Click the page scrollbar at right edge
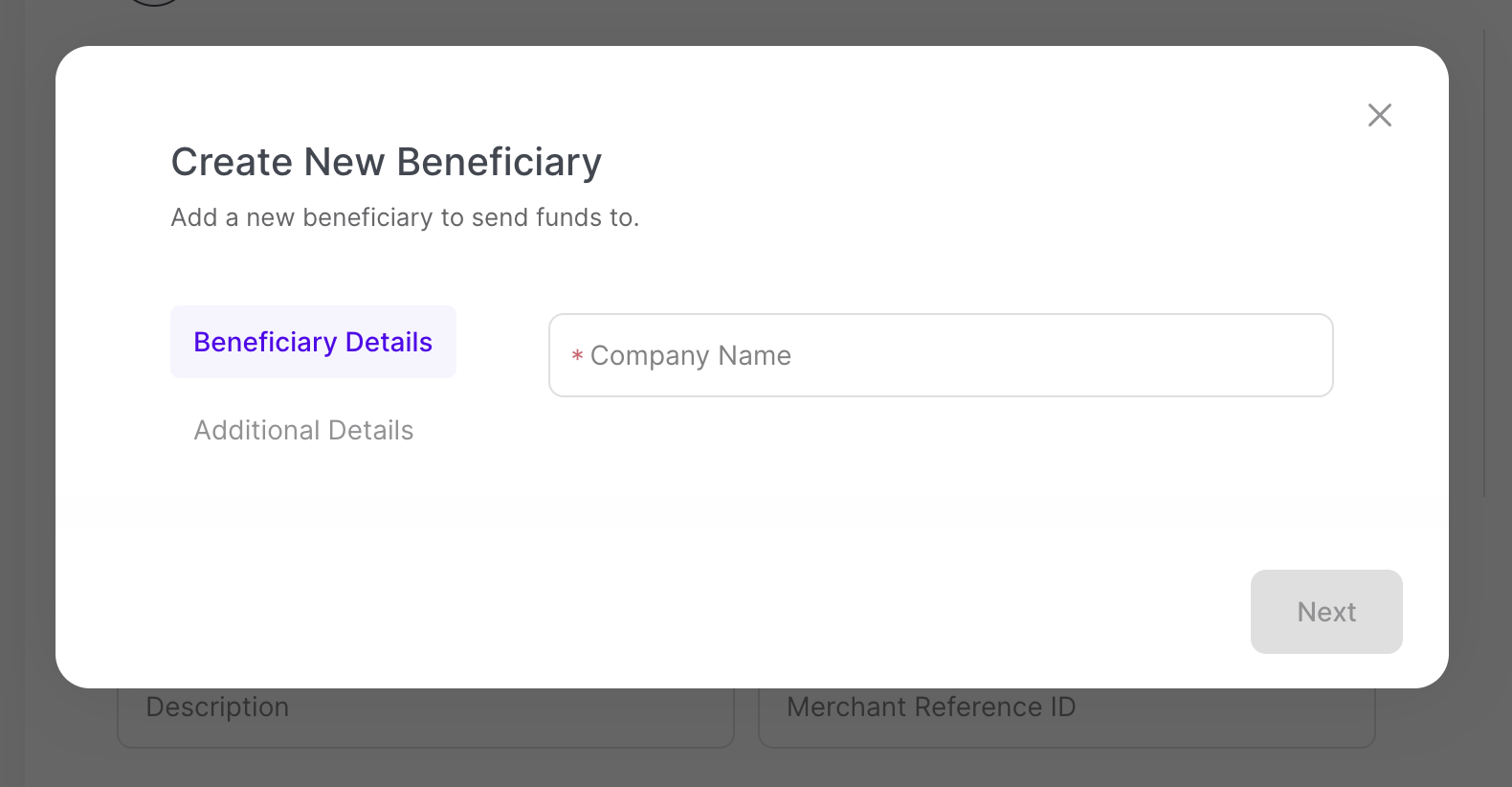Viewport: 1512px width, 787px height. click(1484, 259)
